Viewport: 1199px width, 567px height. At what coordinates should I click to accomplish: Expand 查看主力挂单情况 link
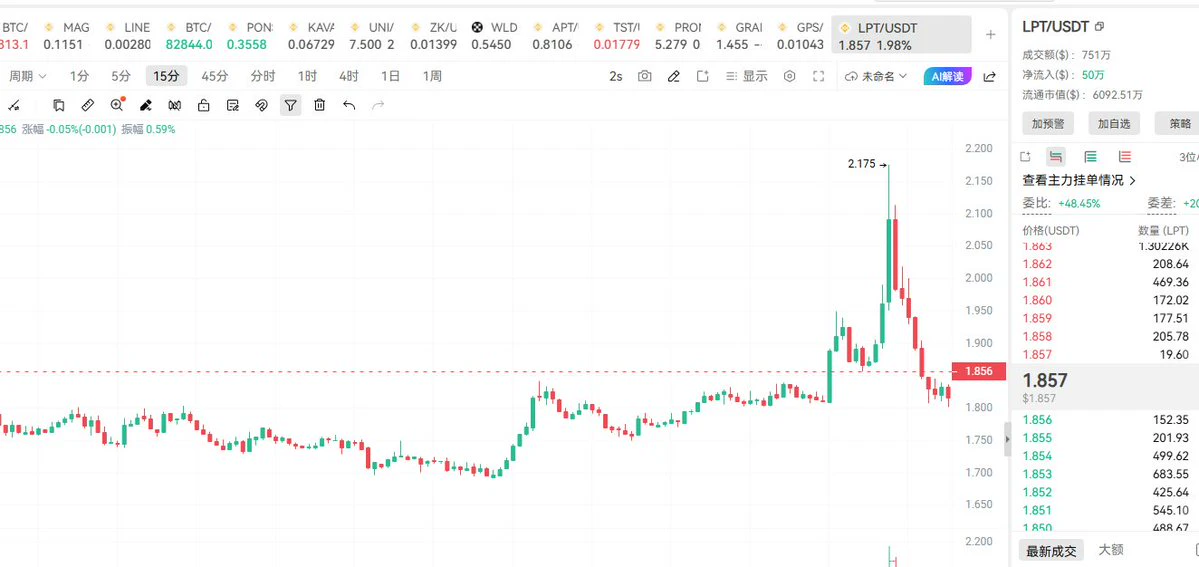pos(1080,181)
